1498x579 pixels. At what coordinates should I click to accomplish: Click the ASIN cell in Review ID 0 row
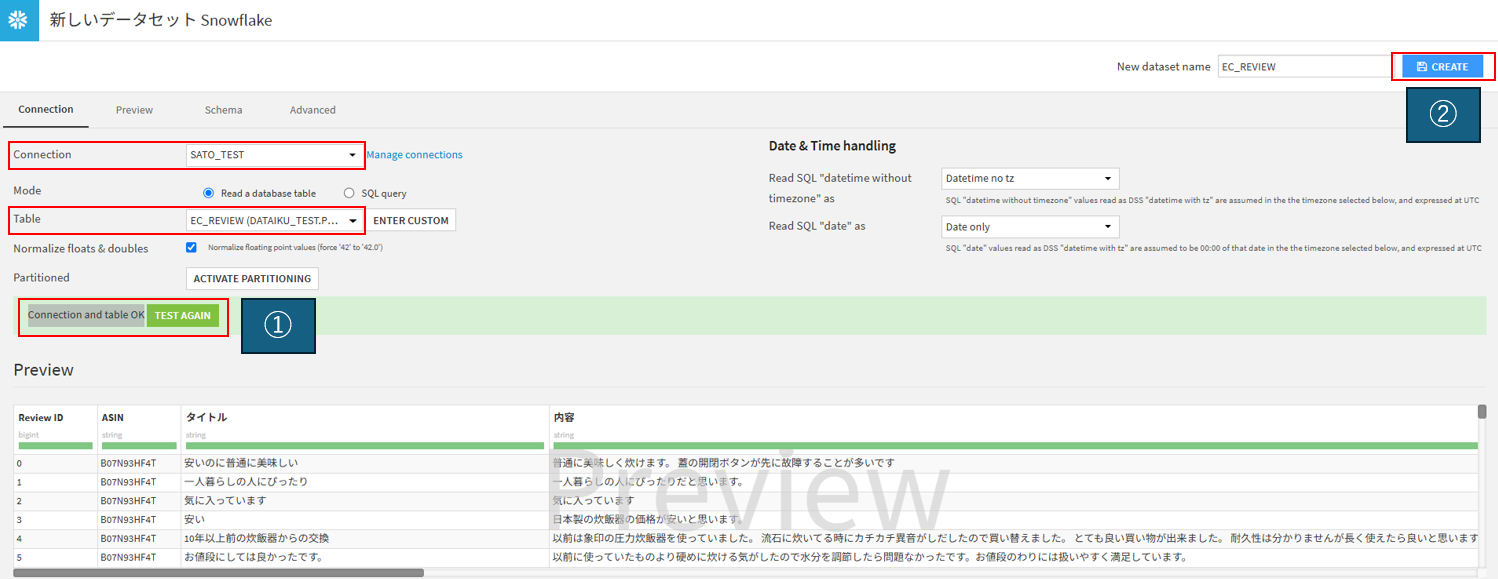tap(138, 463)
